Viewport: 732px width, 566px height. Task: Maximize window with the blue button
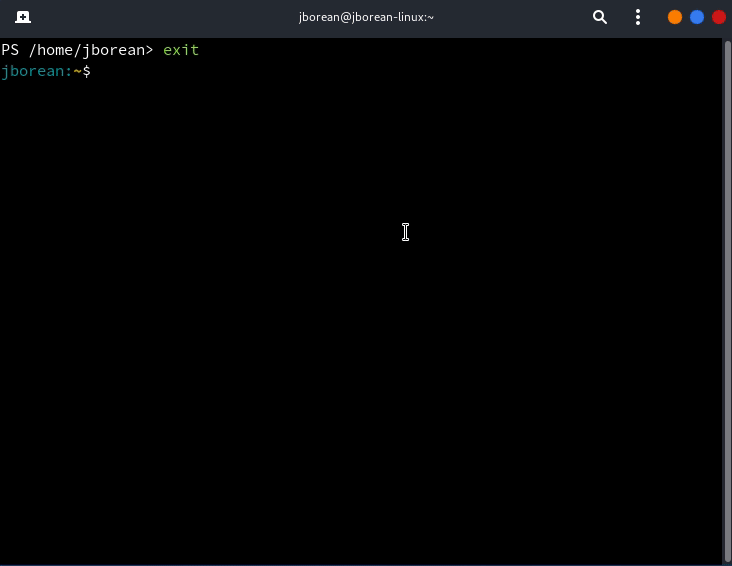[x=697, y=17]
